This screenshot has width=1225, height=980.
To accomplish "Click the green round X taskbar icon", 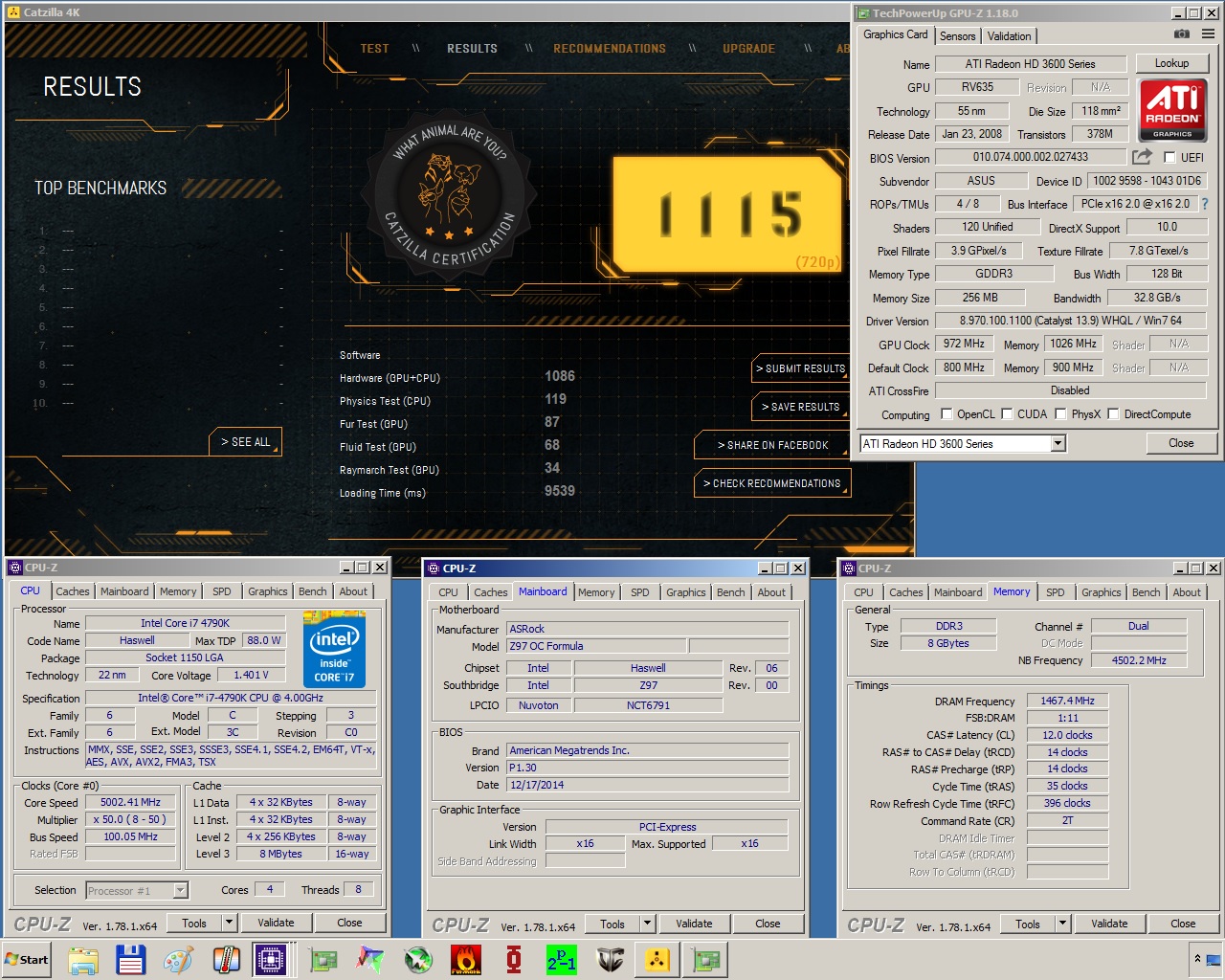I will 418,960.
